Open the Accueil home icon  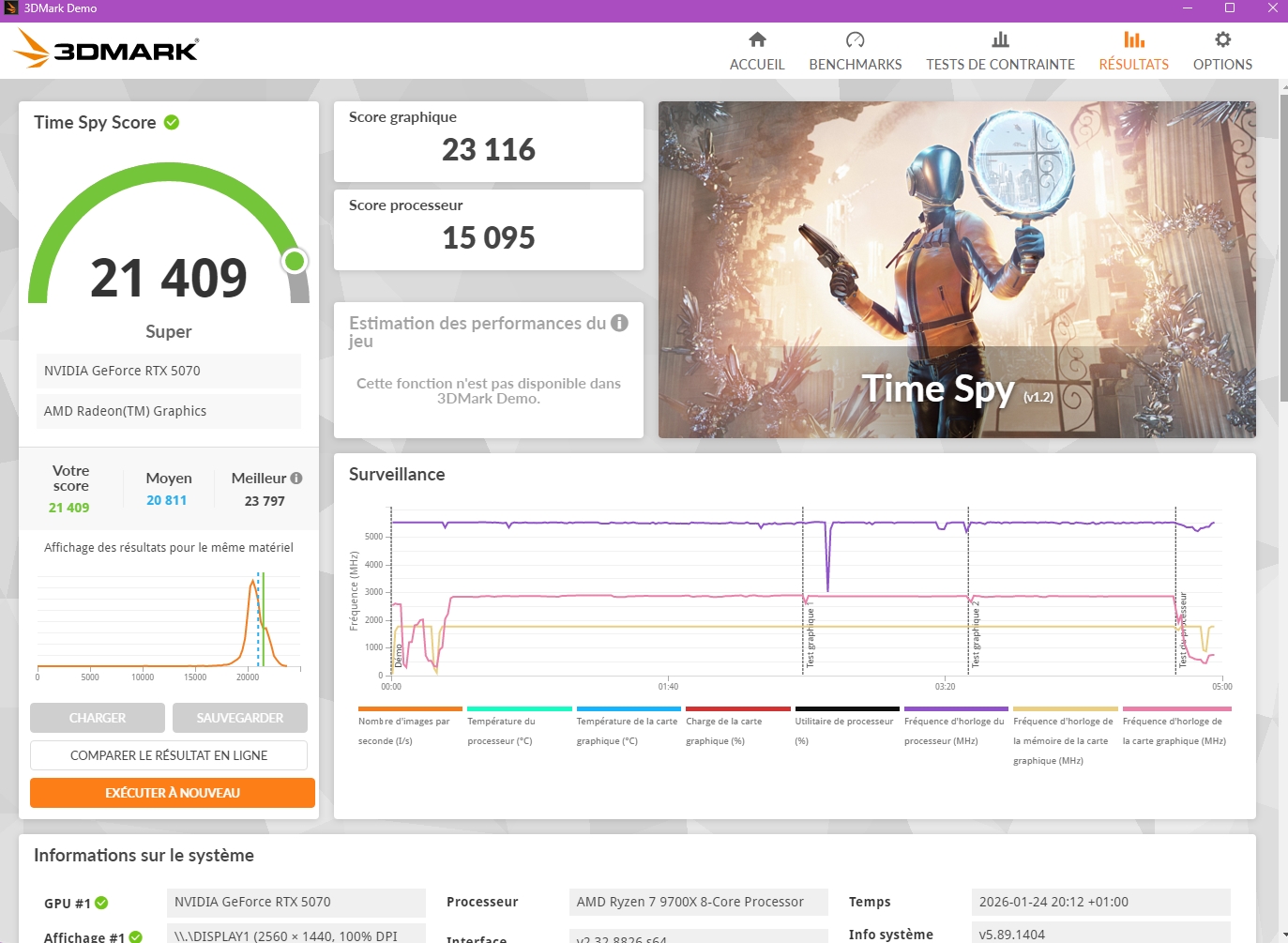coord(757,40)
